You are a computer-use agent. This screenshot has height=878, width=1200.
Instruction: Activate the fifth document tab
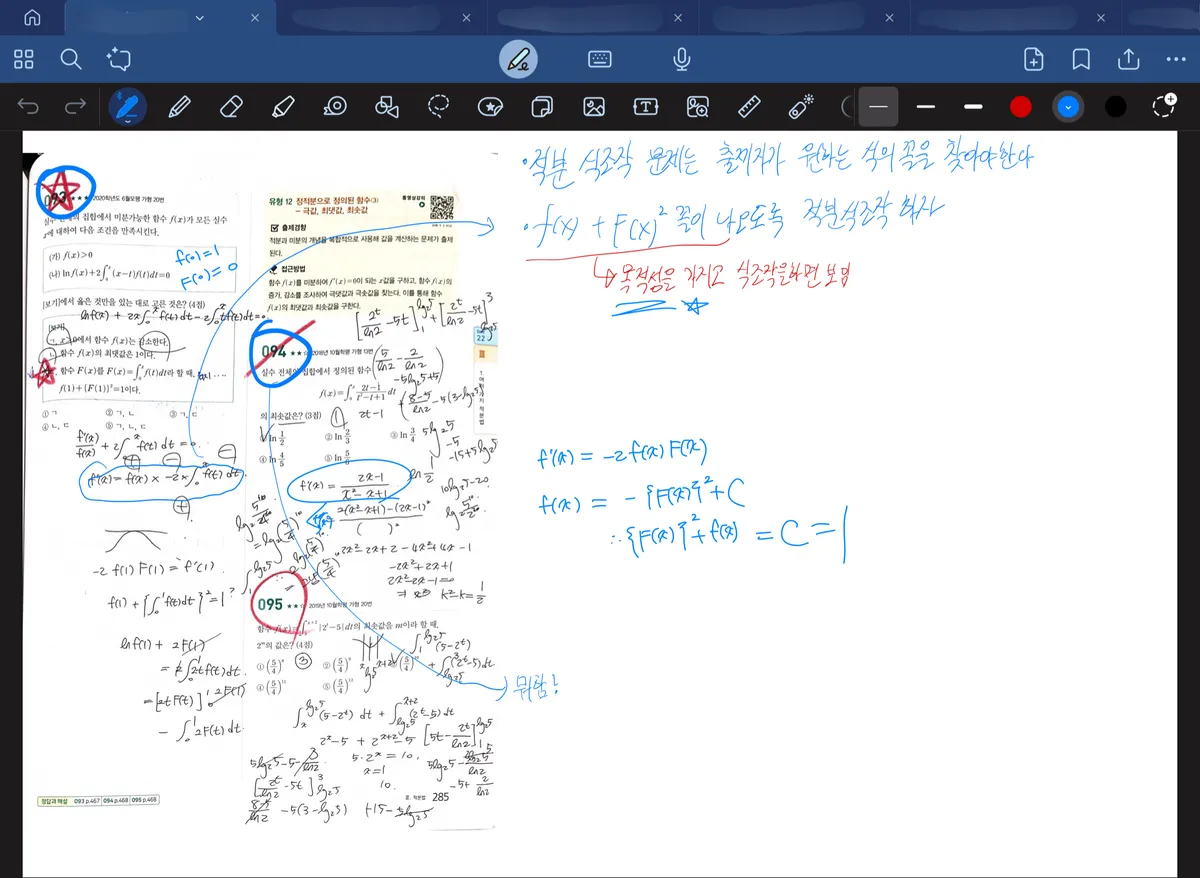coord(1016,18)
